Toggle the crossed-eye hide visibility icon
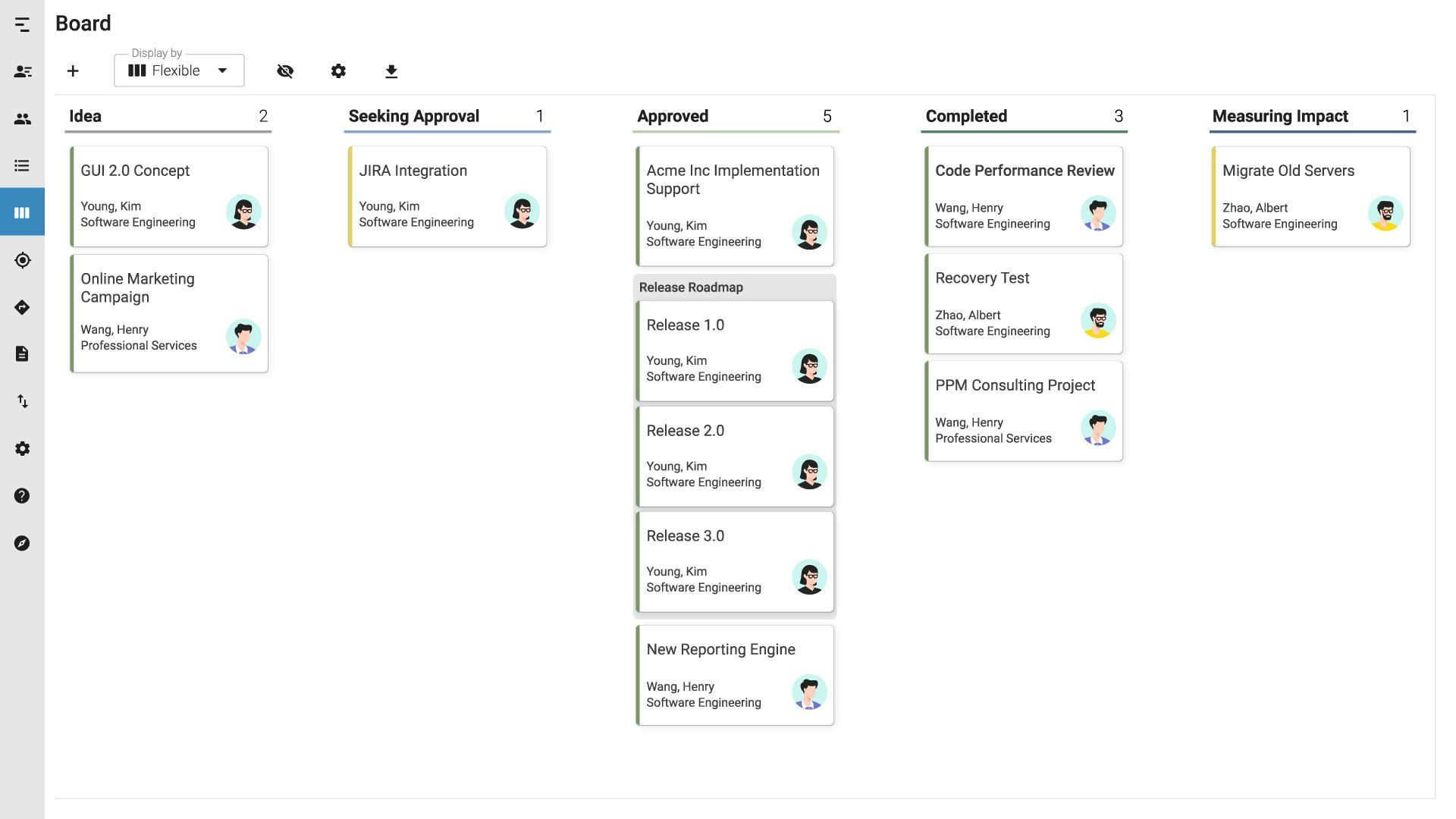Image resolution: width=1456 pixels, height=819 pixels. click(x=285, y=71)
